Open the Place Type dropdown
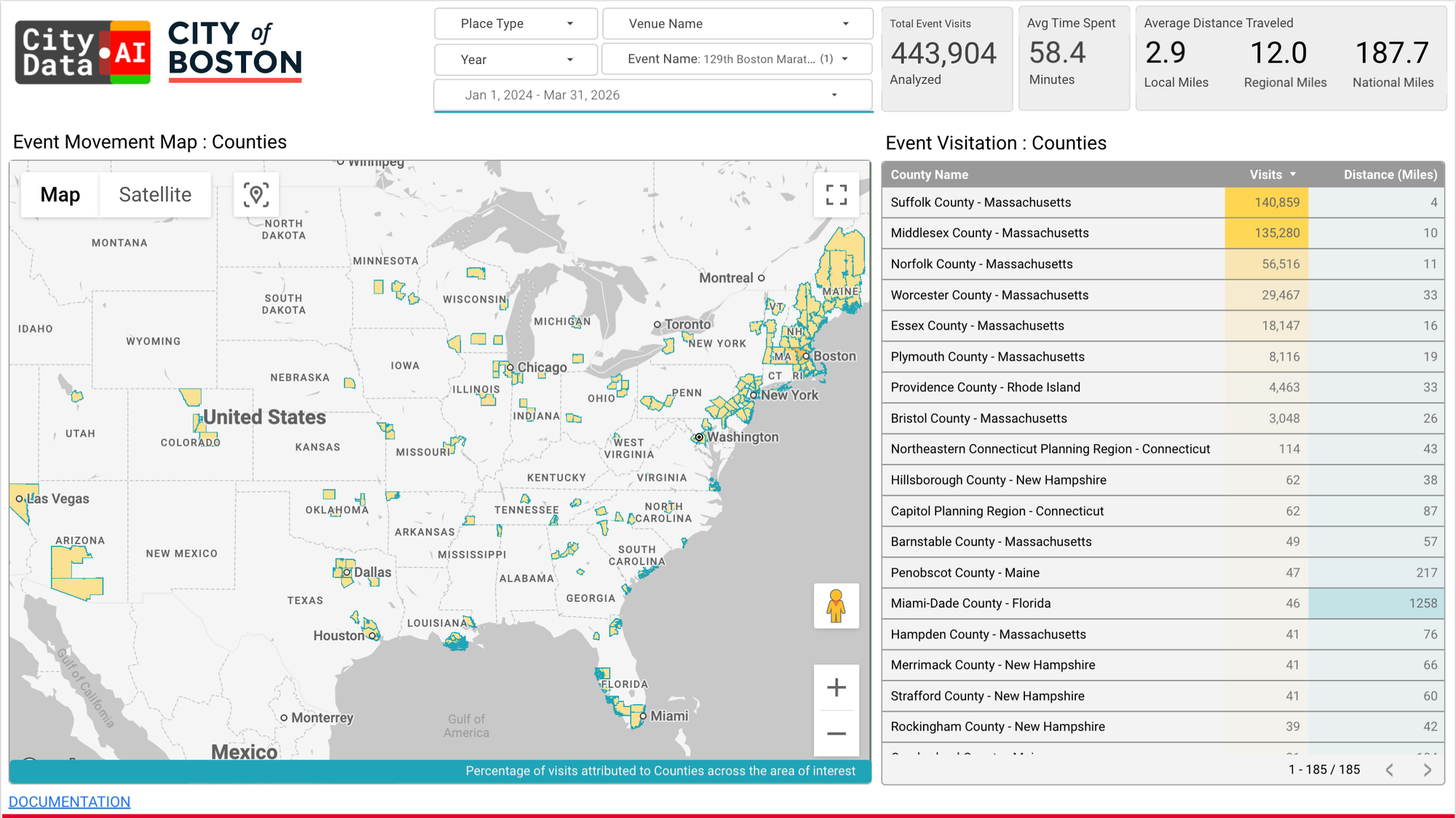1456x818 pixels. [x=515, y=24]
